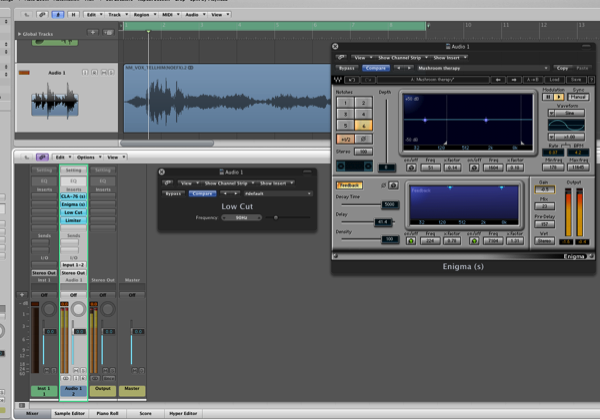Close the Low Cut plugin window
The image size is (600, 420).
click(163, 172)
